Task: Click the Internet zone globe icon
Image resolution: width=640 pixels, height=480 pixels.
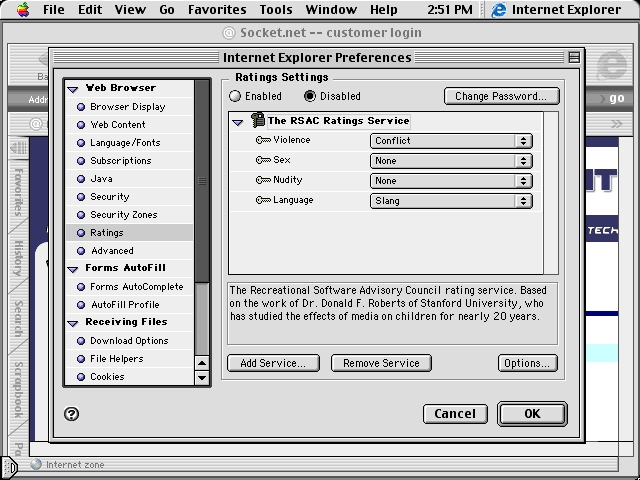Action: pos(36,464)
